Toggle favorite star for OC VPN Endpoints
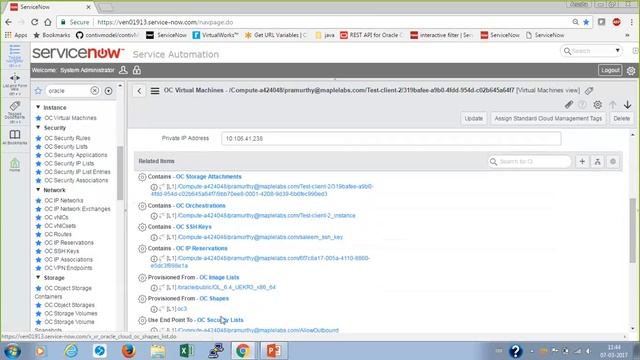 pyautogui.click(x=39, y=268)
